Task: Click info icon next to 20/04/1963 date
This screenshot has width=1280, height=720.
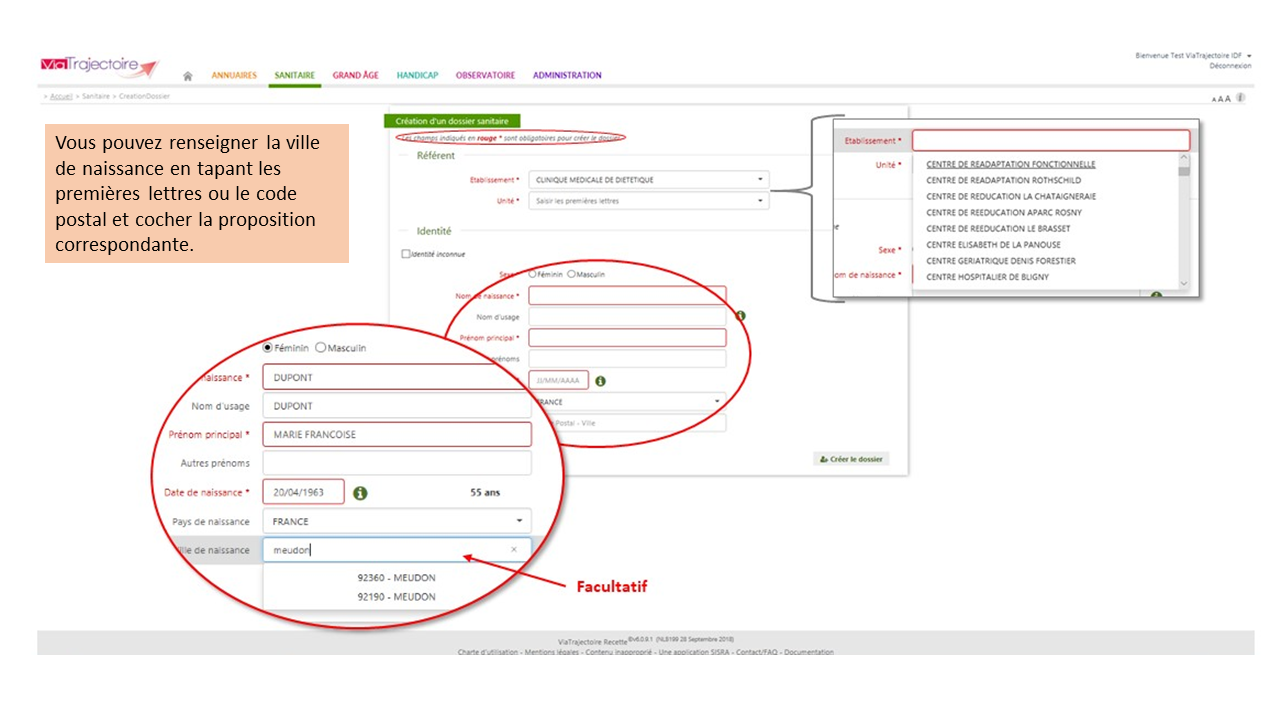Action: (360, 493)
